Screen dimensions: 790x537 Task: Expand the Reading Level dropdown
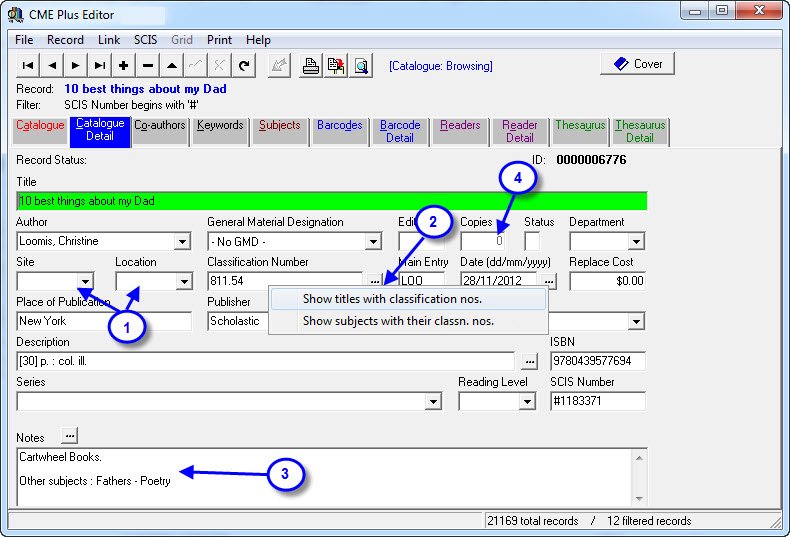(x=527, y=401)
